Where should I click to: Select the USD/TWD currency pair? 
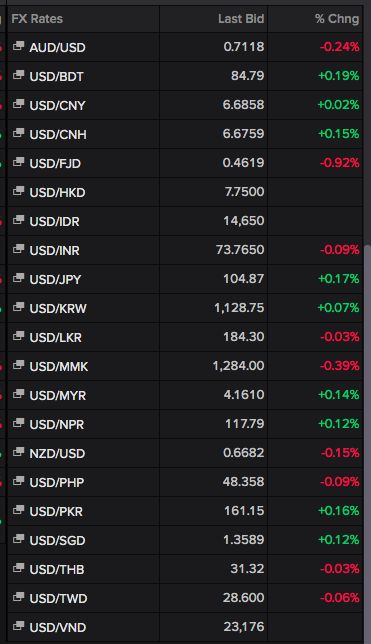pos(58,598)
